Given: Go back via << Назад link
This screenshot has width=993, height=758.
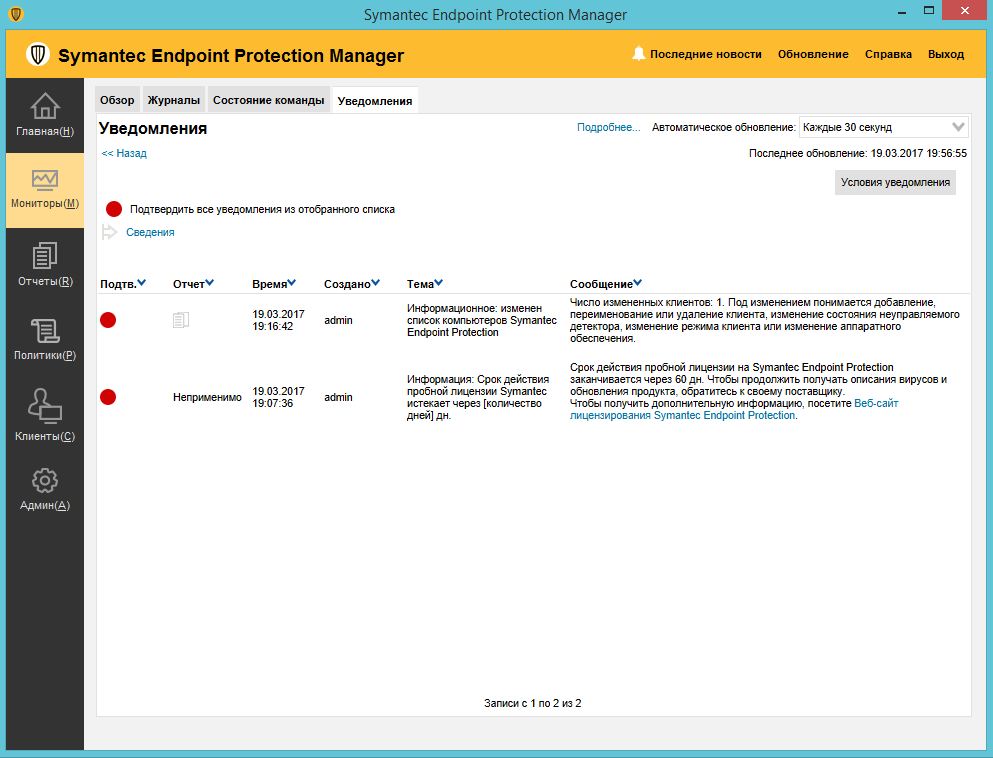Looking at the screenshot, I should [124, 153].
